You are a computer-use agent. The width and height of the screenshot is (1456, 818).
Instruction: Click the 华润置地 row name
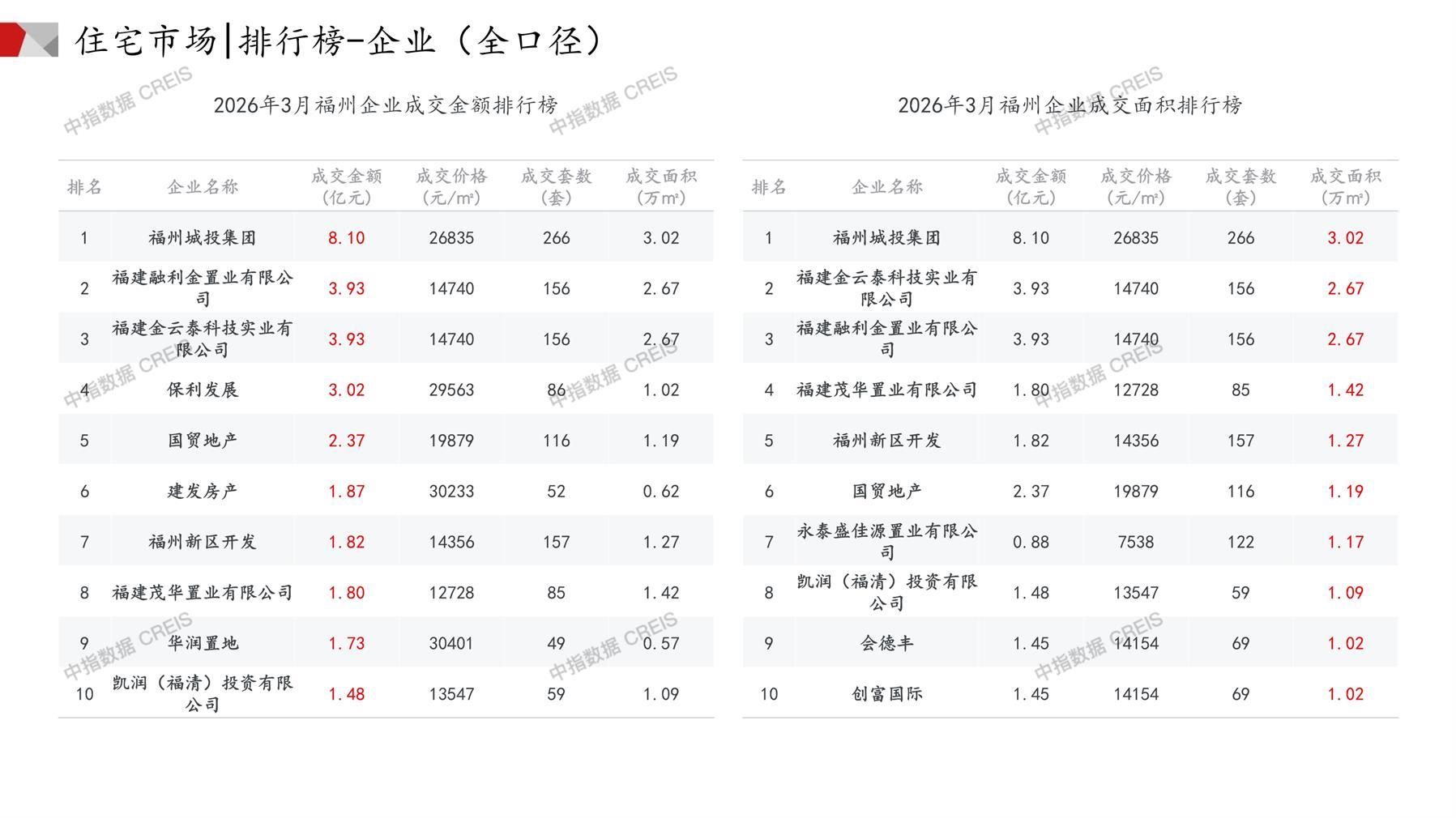203,643
